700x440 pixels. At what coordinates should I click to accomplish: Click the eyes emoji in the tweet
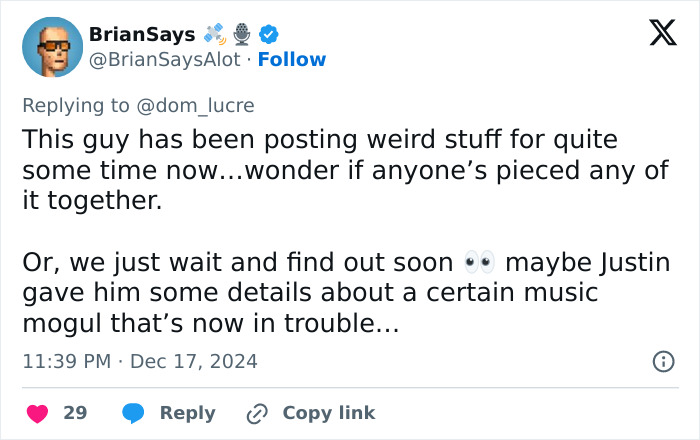tap(480, 264)
